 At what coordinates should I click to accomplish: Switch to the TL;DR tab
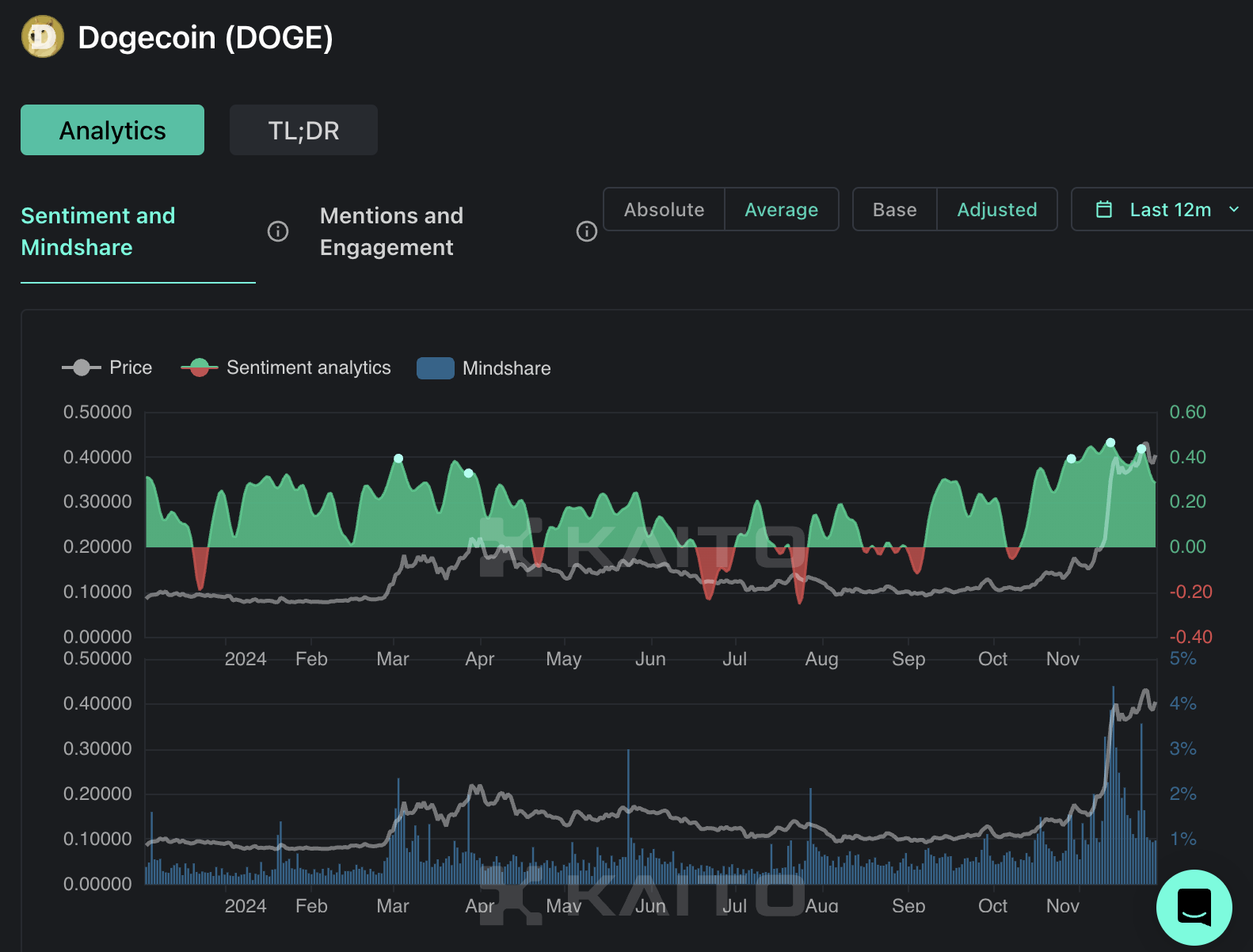[x=303, y=130]
